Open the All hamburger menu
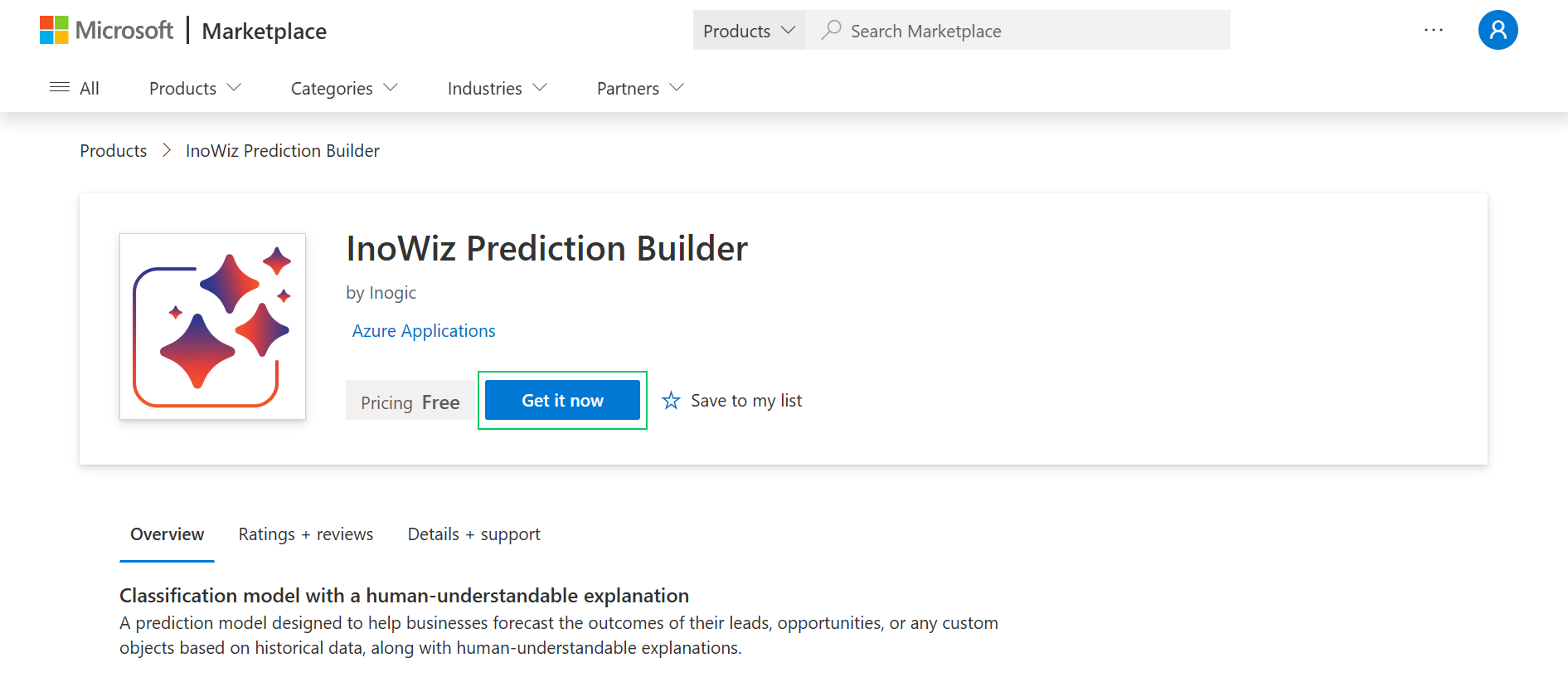The image size is (1568, 692). coord(75,88)
